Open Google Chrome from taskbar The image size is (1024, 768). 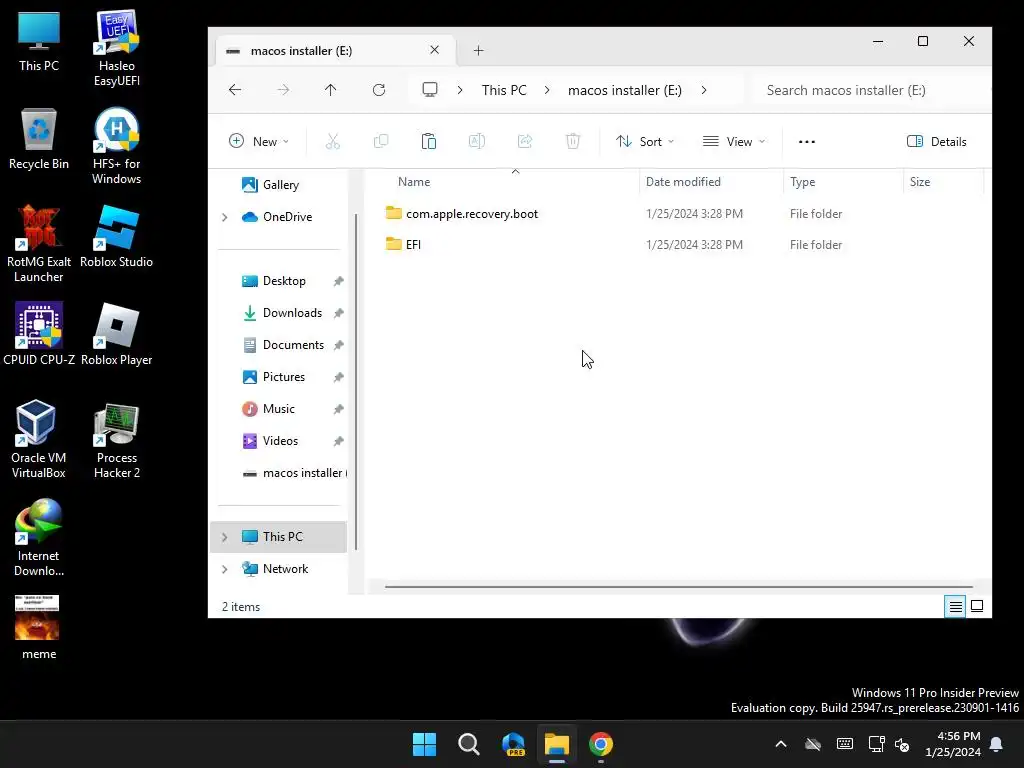pyautogui.click(x=601, y=744)
